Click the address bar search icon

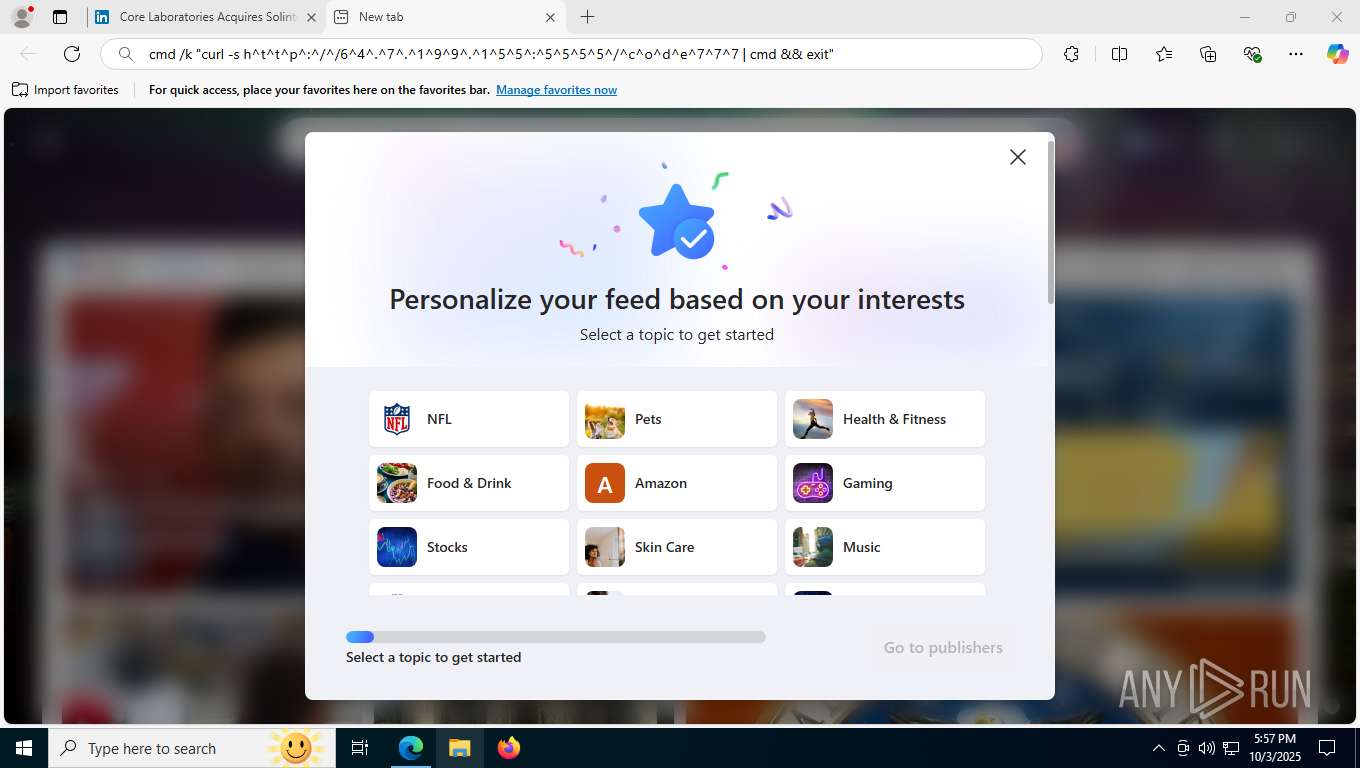coord(126,54)
